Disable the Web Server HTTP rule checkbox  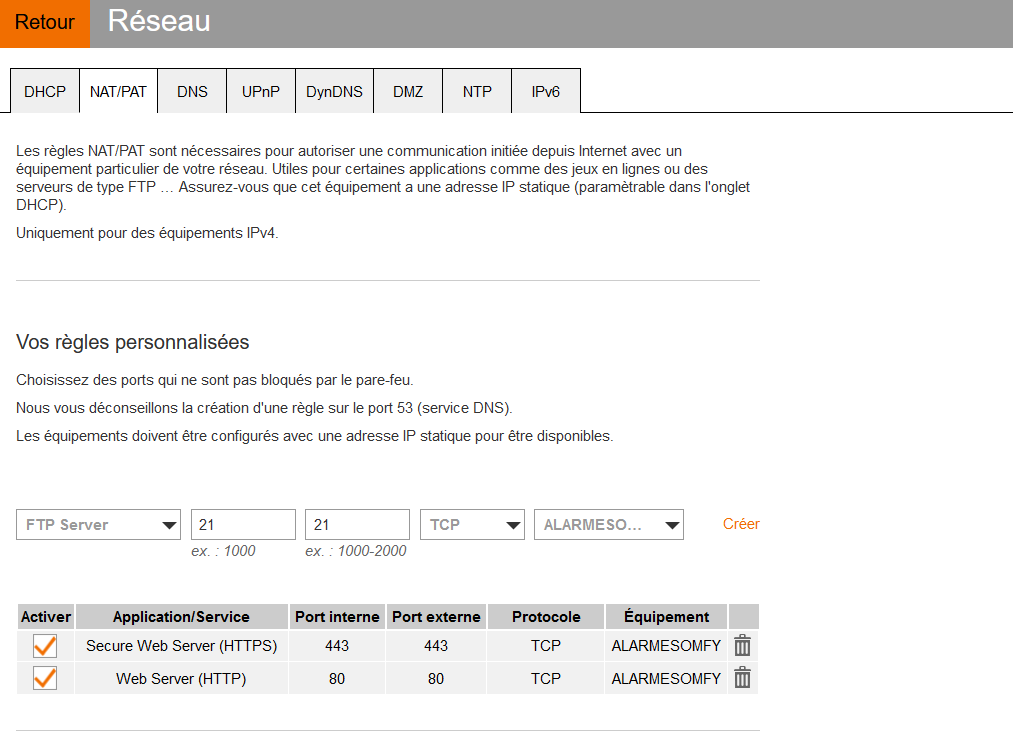[x=45, y=678]
